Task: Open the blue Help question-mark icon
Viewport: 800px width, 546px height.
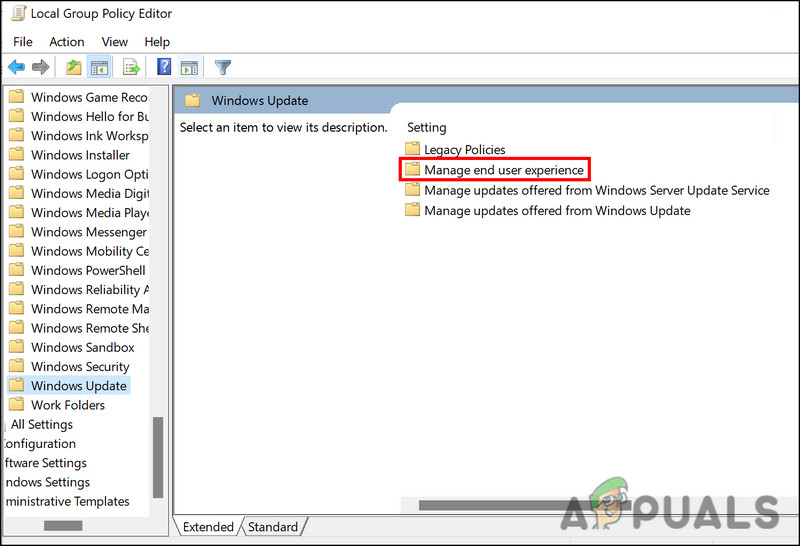Action: 164,66
